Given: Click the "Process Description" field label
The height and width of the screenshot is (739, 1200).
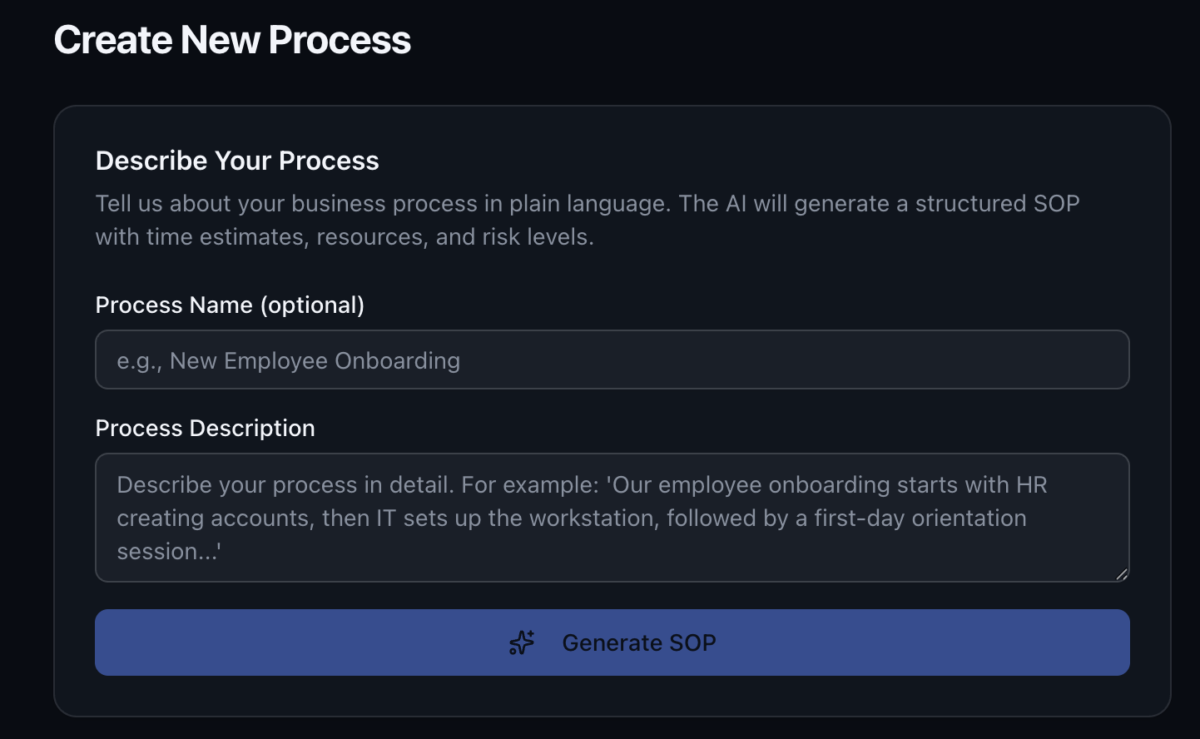Looking at the screenshot, I should [204, 428].
